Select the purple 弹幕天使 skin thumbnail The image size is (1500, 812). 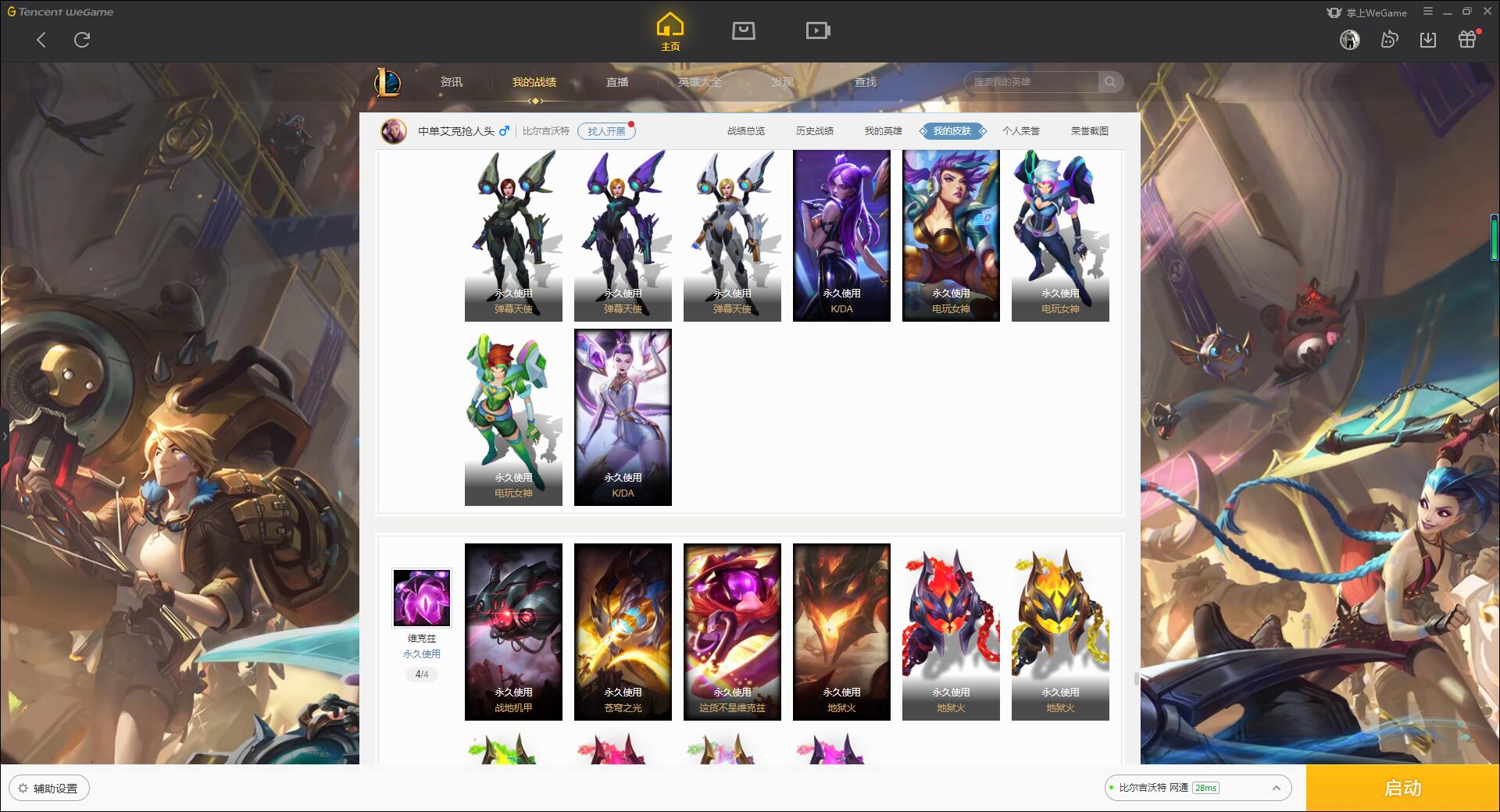[x=623, y=235]
